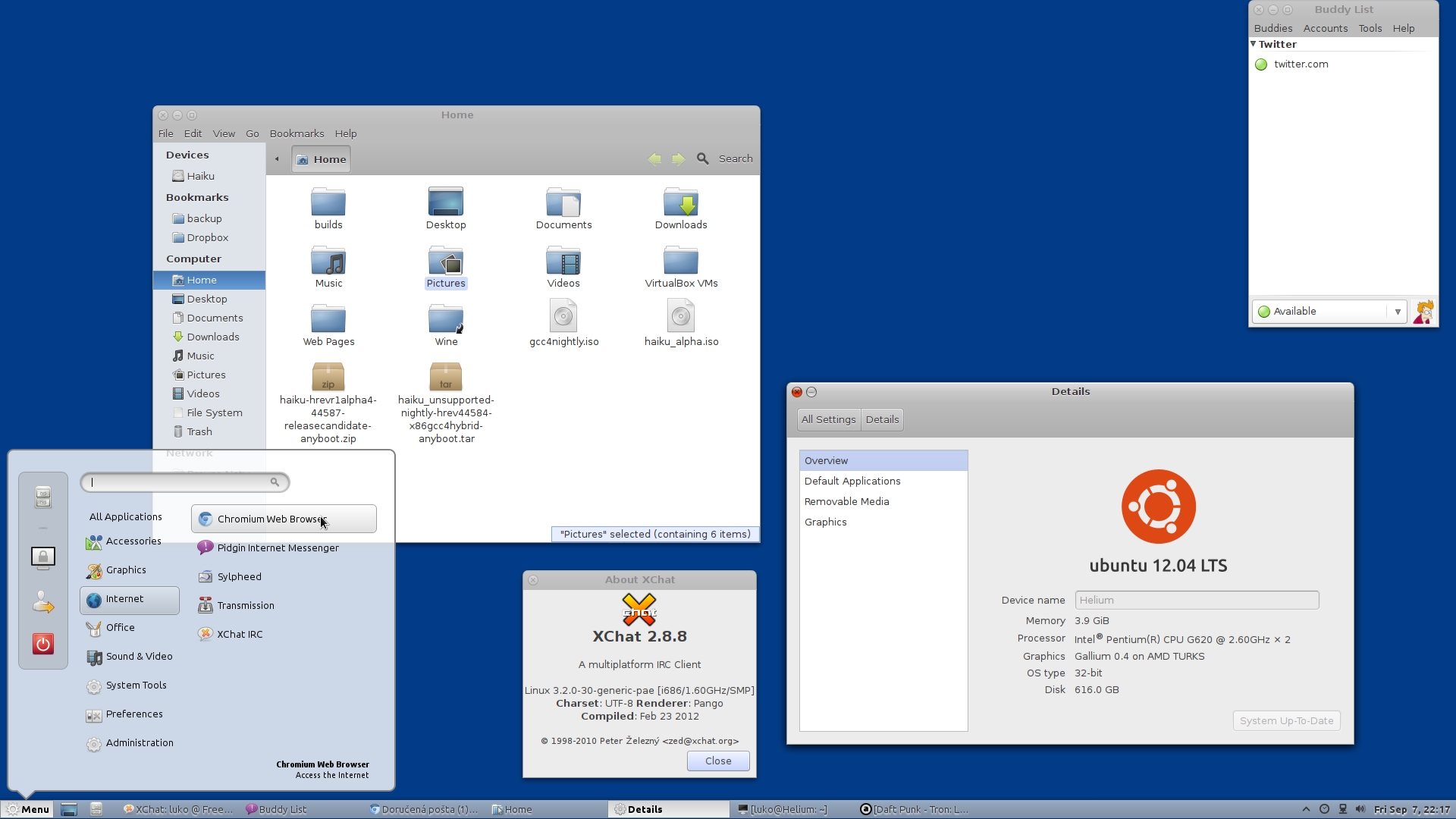Open the Available status dropdown
Viewport: 1456px width, 819px height.
(x=1329, y=312)
